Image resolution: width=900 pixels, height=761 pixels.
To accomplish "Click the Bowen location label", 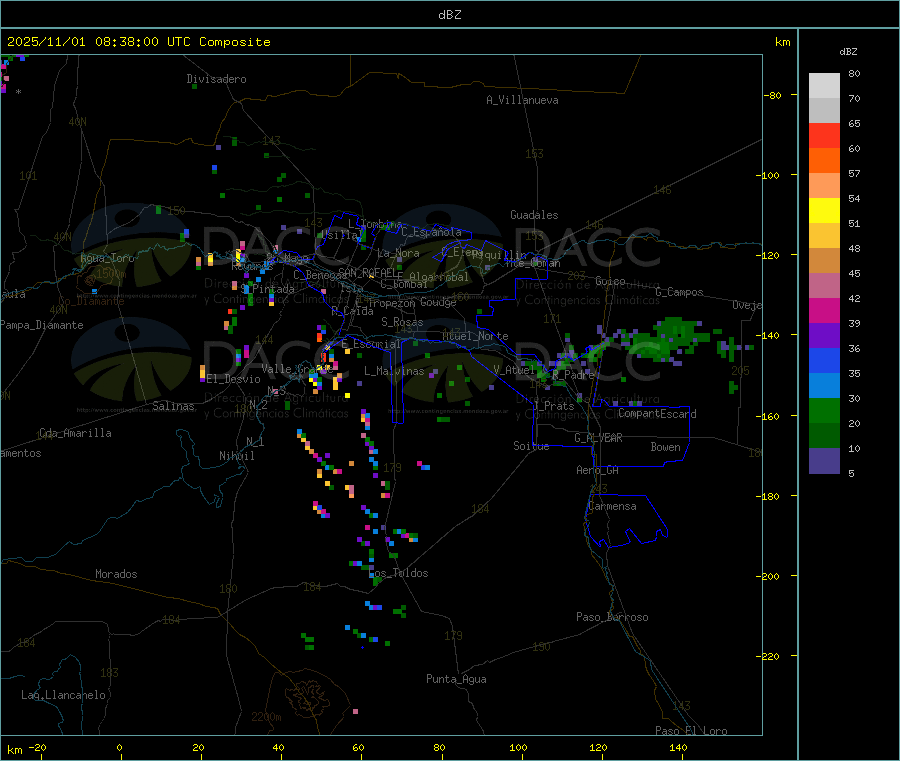I will 666,446.
